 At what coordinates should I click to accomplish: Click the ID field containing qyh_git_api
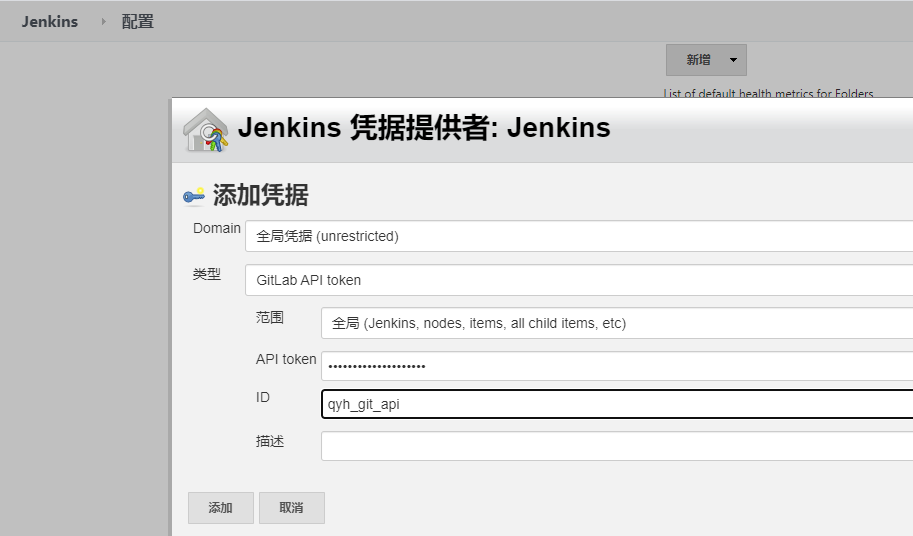(617, 404)
